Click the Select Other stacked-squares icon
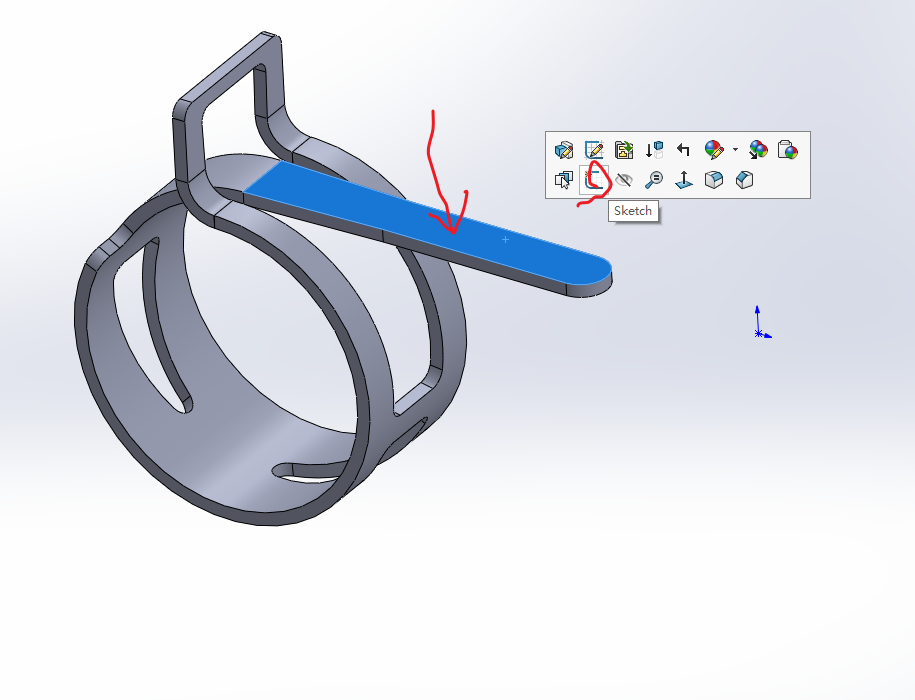This screenshot has height=700, width=915. (564, 180)
